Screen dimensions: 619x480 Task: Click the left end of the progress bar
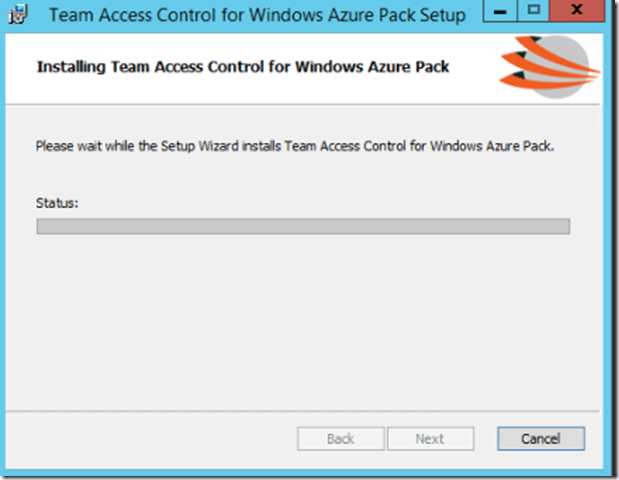pyautogui.click(x=42, y=226)
